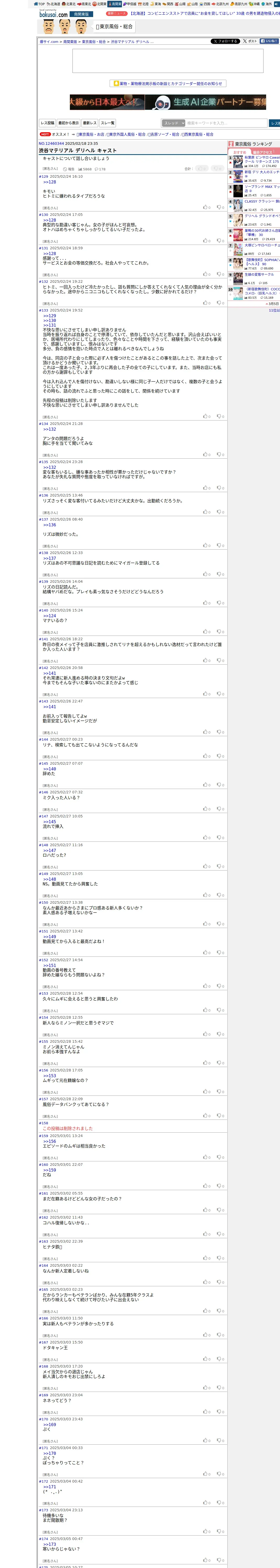Viewport: 280px width, 1568px height.
Task: Thumbs down post #131
Action: (x=220, y=274)
